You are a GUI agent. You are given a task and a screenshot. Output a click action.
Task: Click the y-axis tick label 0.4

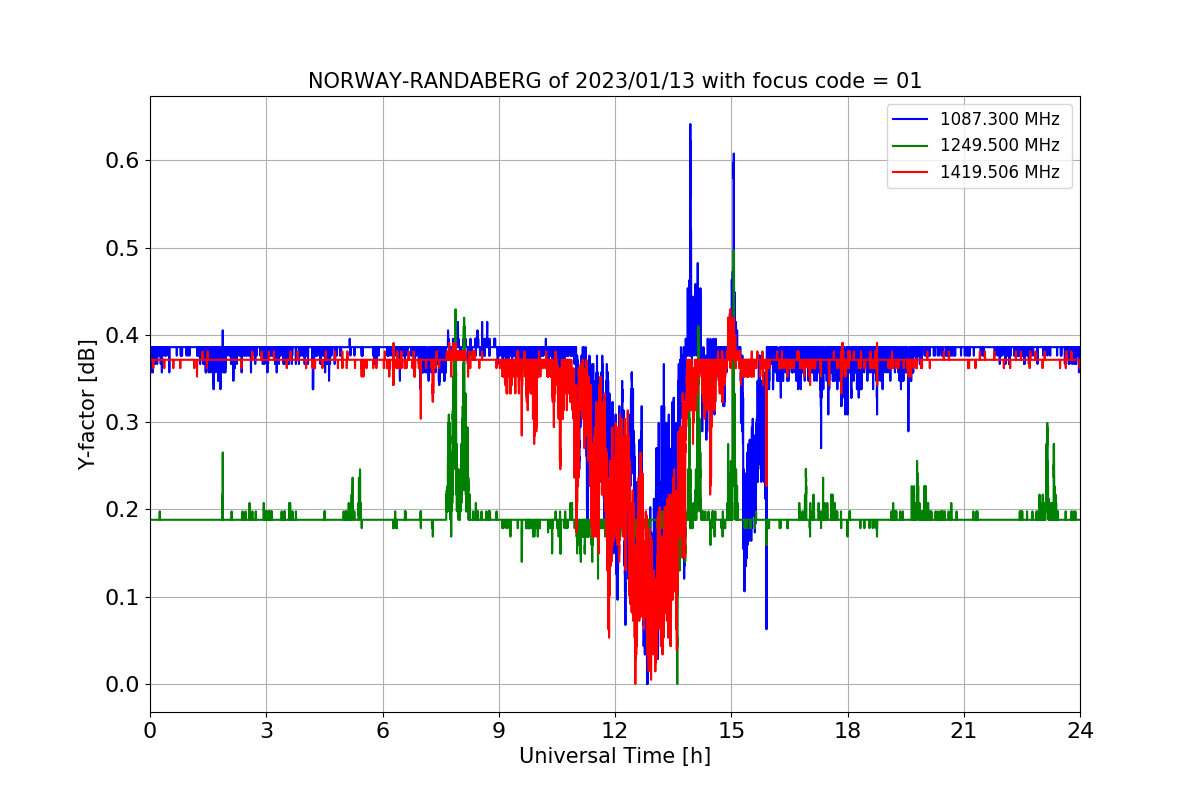click(x=122, y=336)
